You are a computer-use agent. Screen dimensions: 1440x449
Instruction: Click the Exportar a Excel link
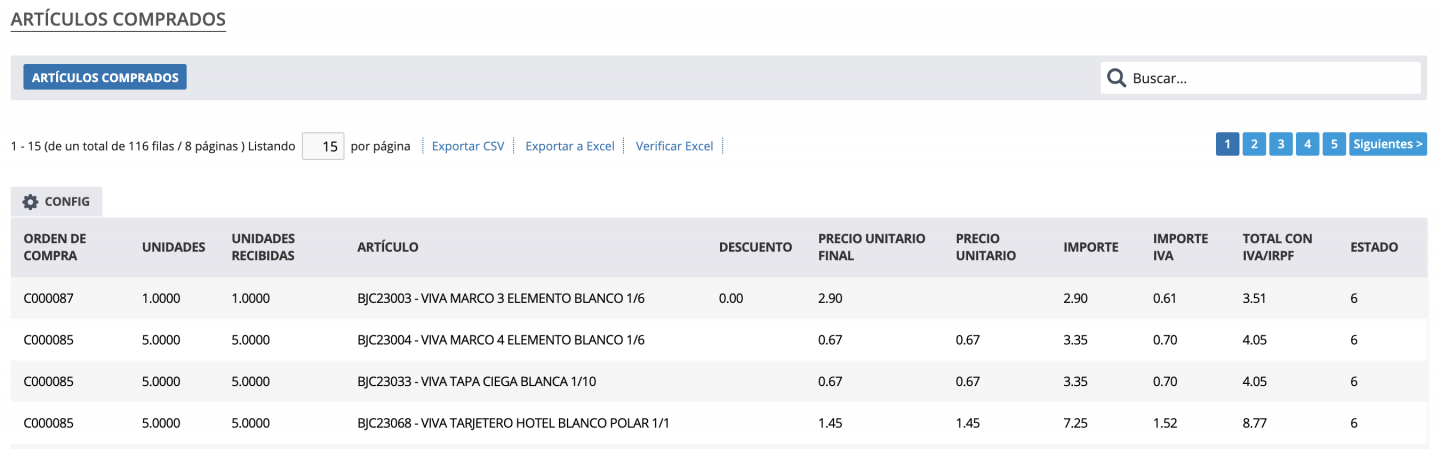click(x=570, y=146)
